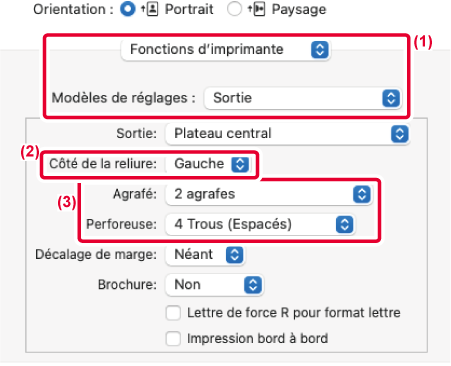
Task: Open the Perforeuse 4 Trous (Espacés) menu
Action: coord(260,224)
